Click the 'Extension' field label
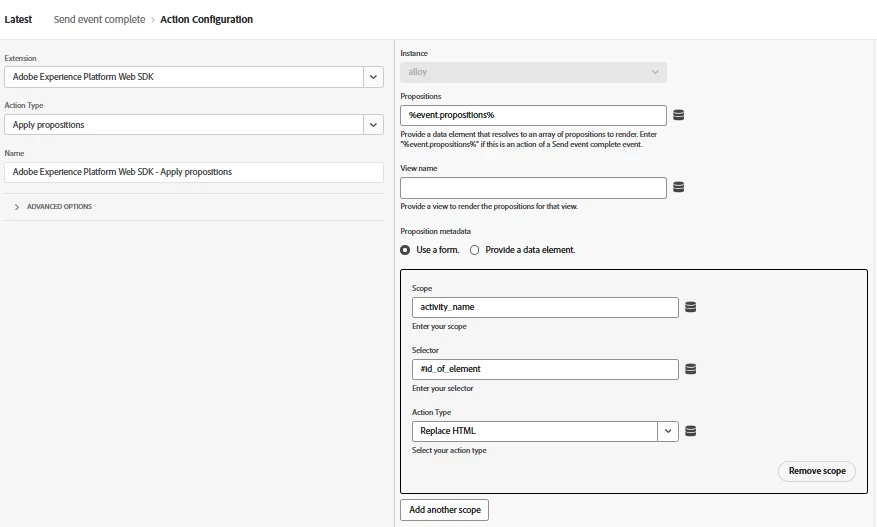Image resolution: width=877 pixels, height=527 pixels. pyautogui.click(x=20, y=58)
